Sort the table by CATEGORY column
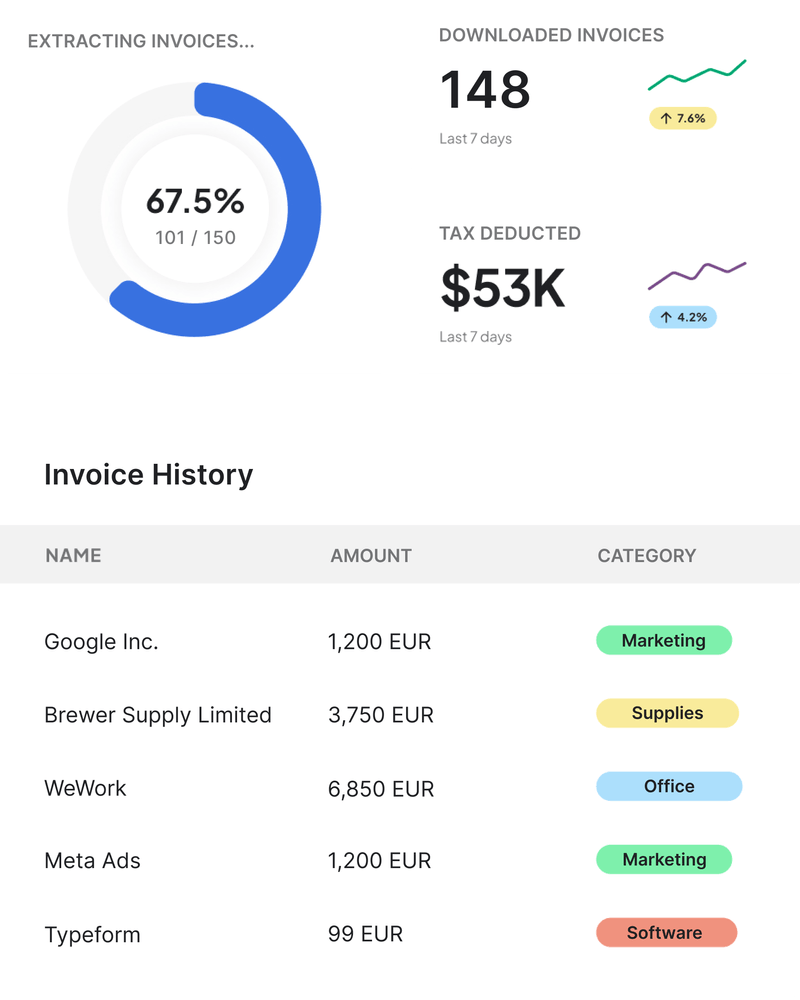 click(x=647, y=555)
